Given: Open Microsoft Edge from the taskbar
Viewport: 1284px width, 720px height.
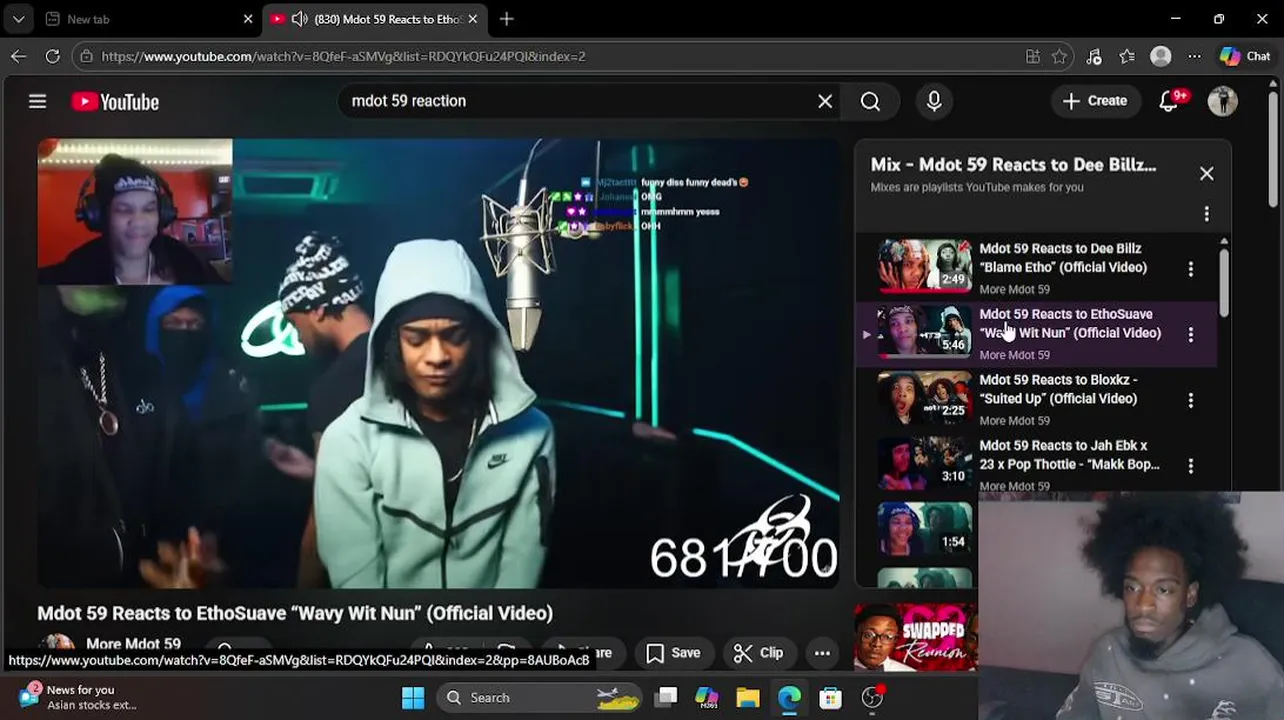Looking at the screenshot, I should (789, 697).
